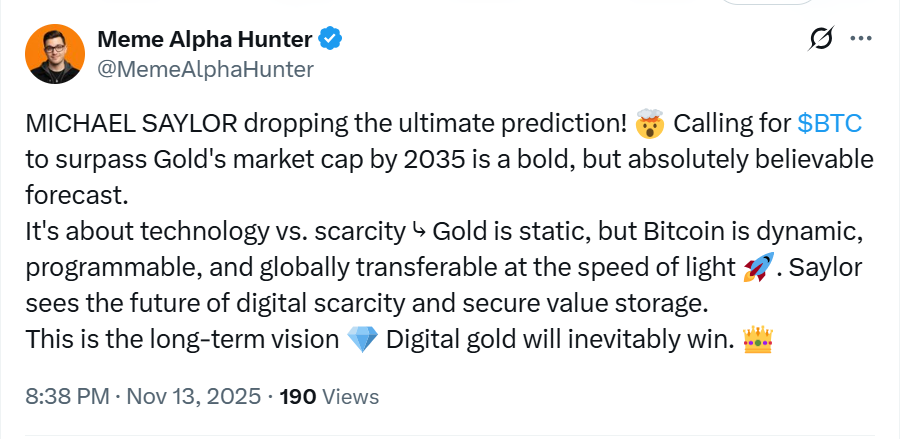
Task: Click the Meme Alpha Hunter display name
Action: pyautogui.click(x=204, y=39)
